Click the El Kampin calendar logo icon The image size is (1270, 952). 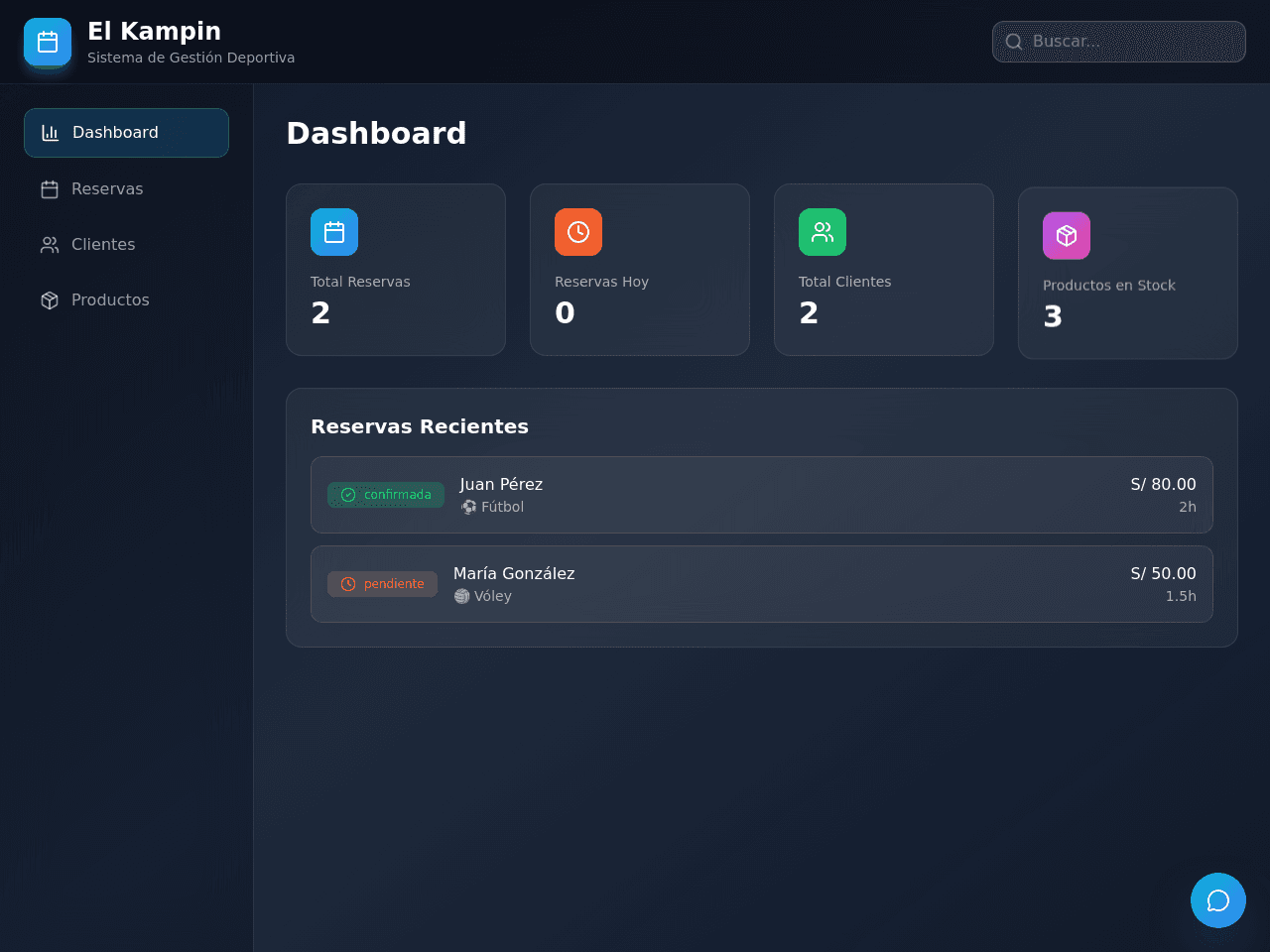(48, 42)
